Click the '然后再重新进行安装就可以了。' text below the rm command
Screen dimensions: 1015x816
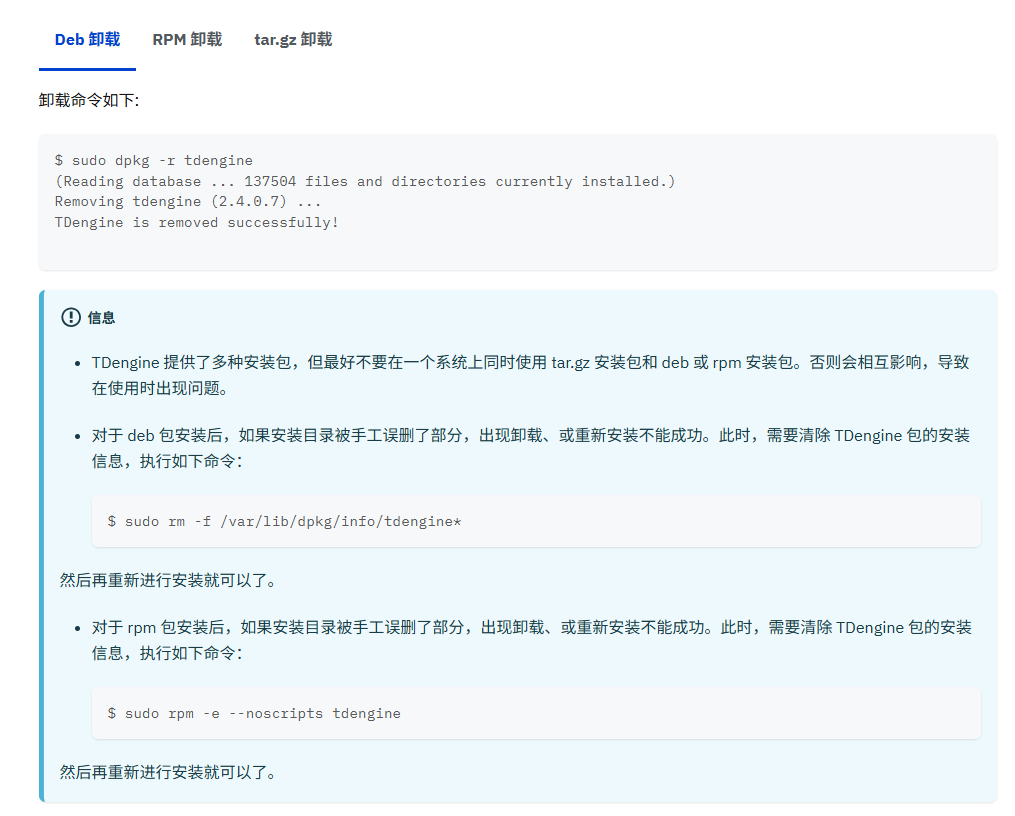[169, 580]
